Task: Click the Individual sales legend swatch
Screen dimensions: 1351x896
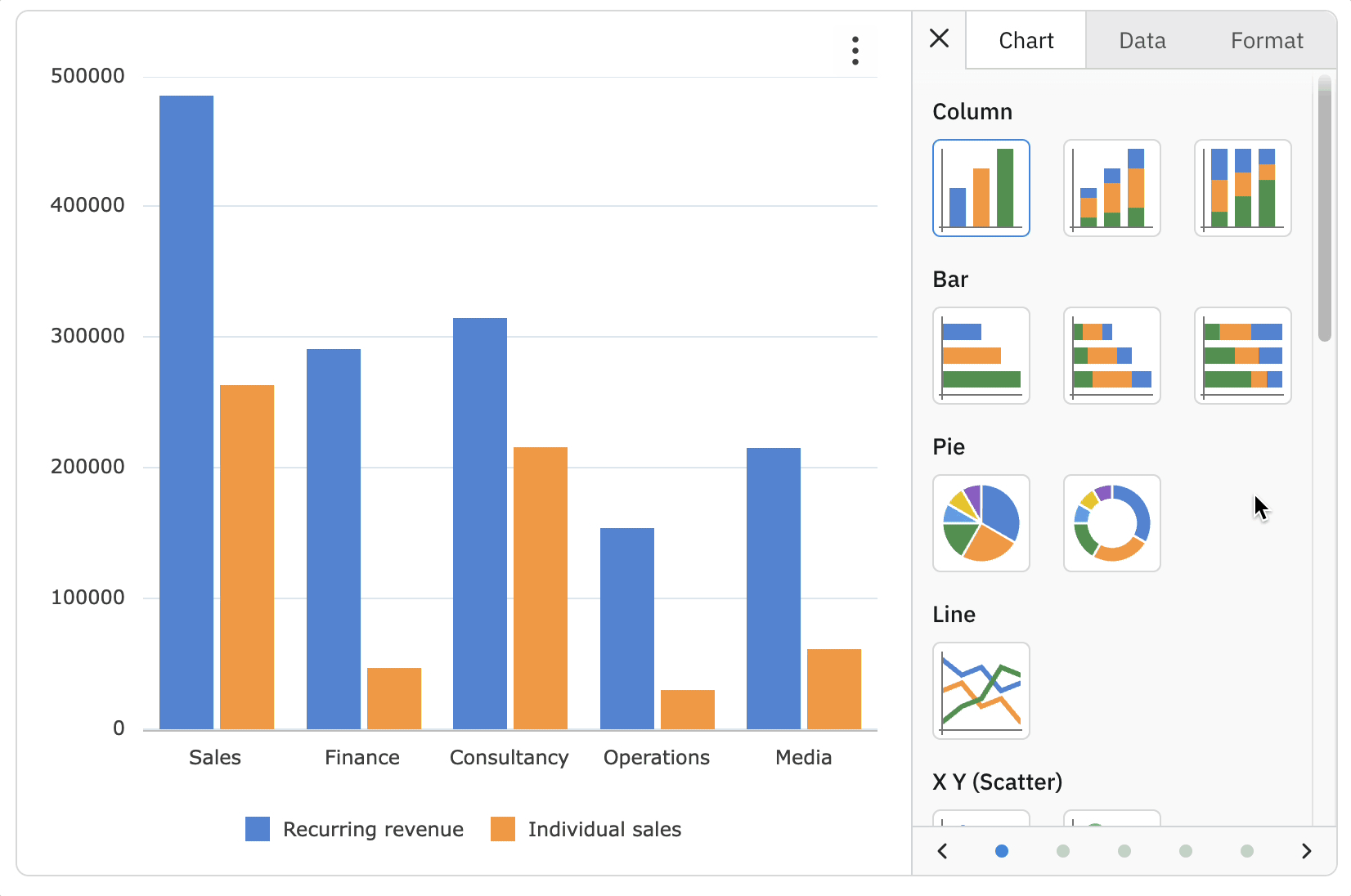Action: [504, 829]
